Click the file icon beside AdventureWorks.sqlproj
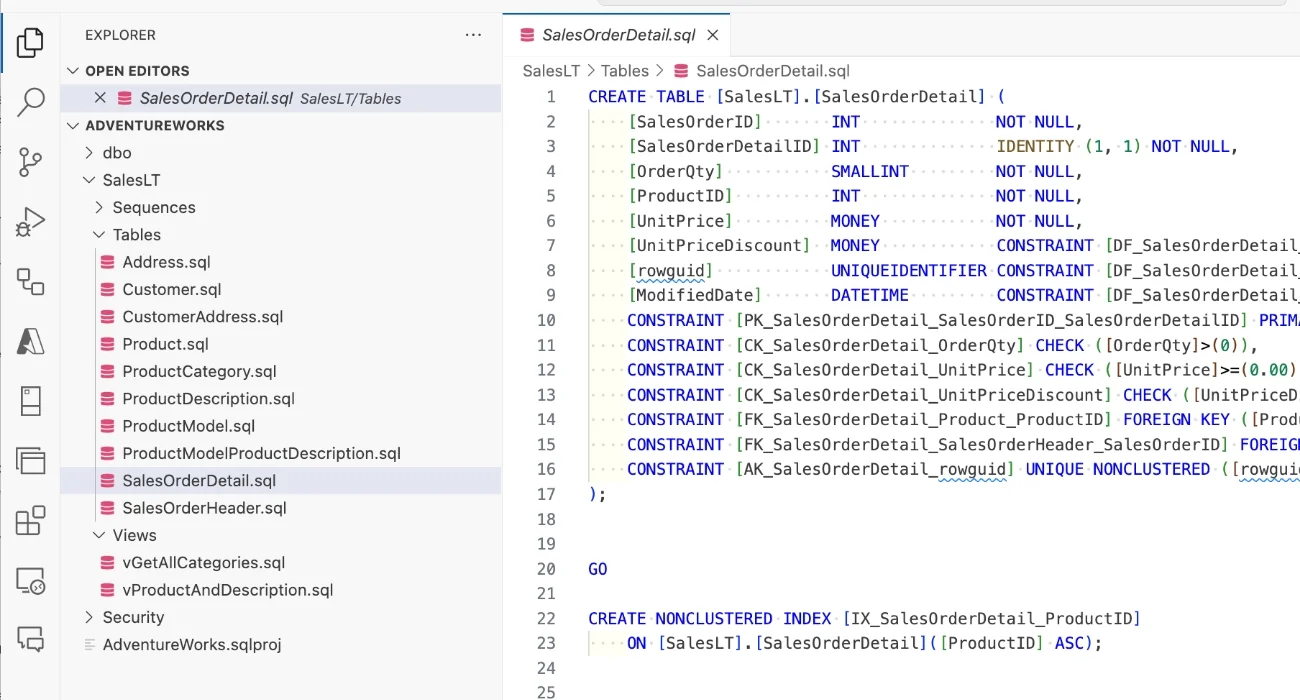1300x700 pixels. point(89,645)
